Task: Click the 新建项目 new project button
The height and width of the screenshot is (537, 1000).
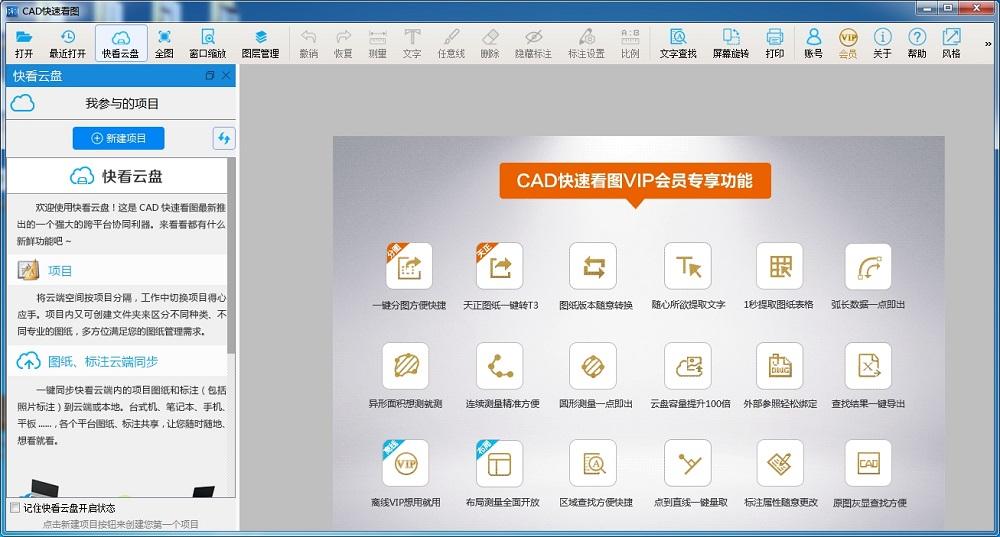Action: click(x=118, y=138)
